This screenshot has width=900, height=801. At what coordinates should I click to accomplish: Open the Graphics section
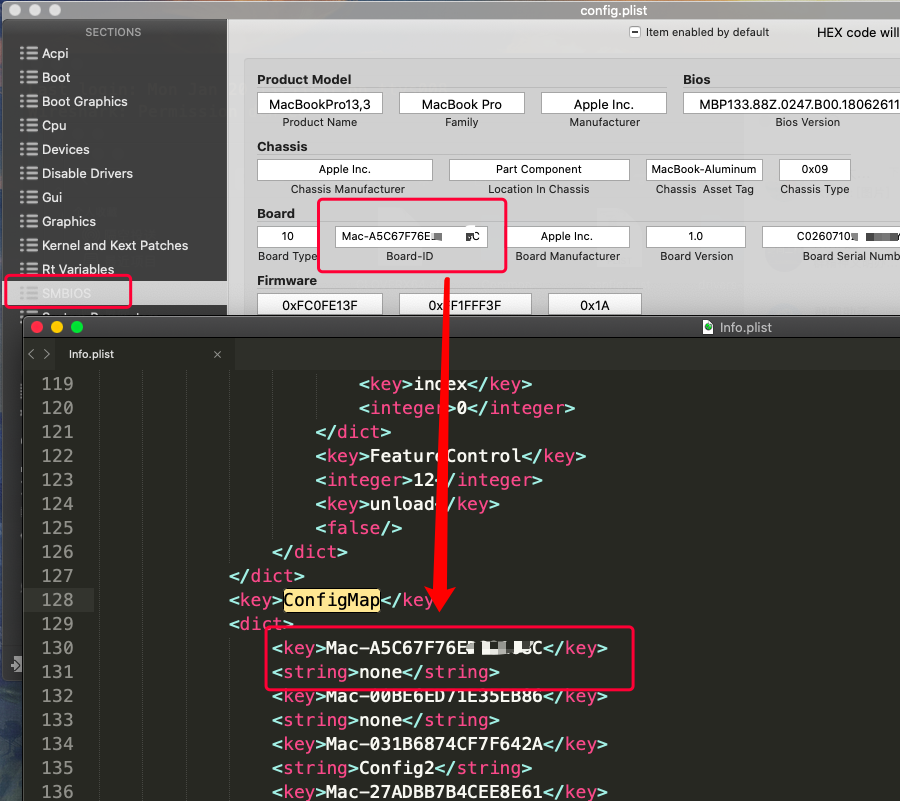69,221
